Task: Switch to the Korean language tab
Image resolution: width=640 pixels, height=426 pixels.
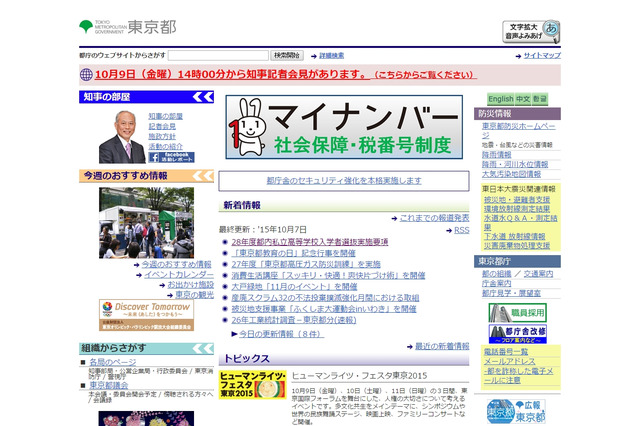Action: coord(540,99)
